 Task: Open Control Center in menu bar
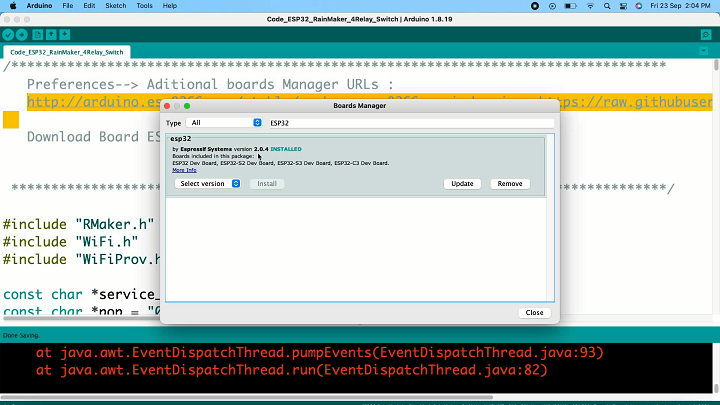[623, 6]
